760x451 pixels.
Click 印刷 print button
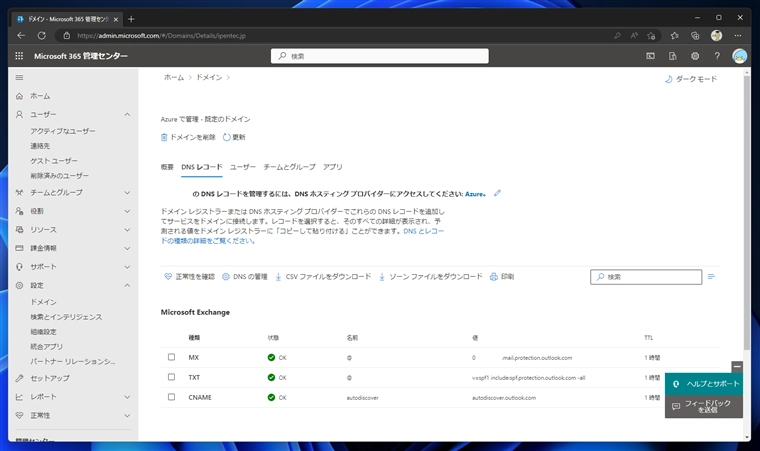pyautogui.click(x=502, y=276)
